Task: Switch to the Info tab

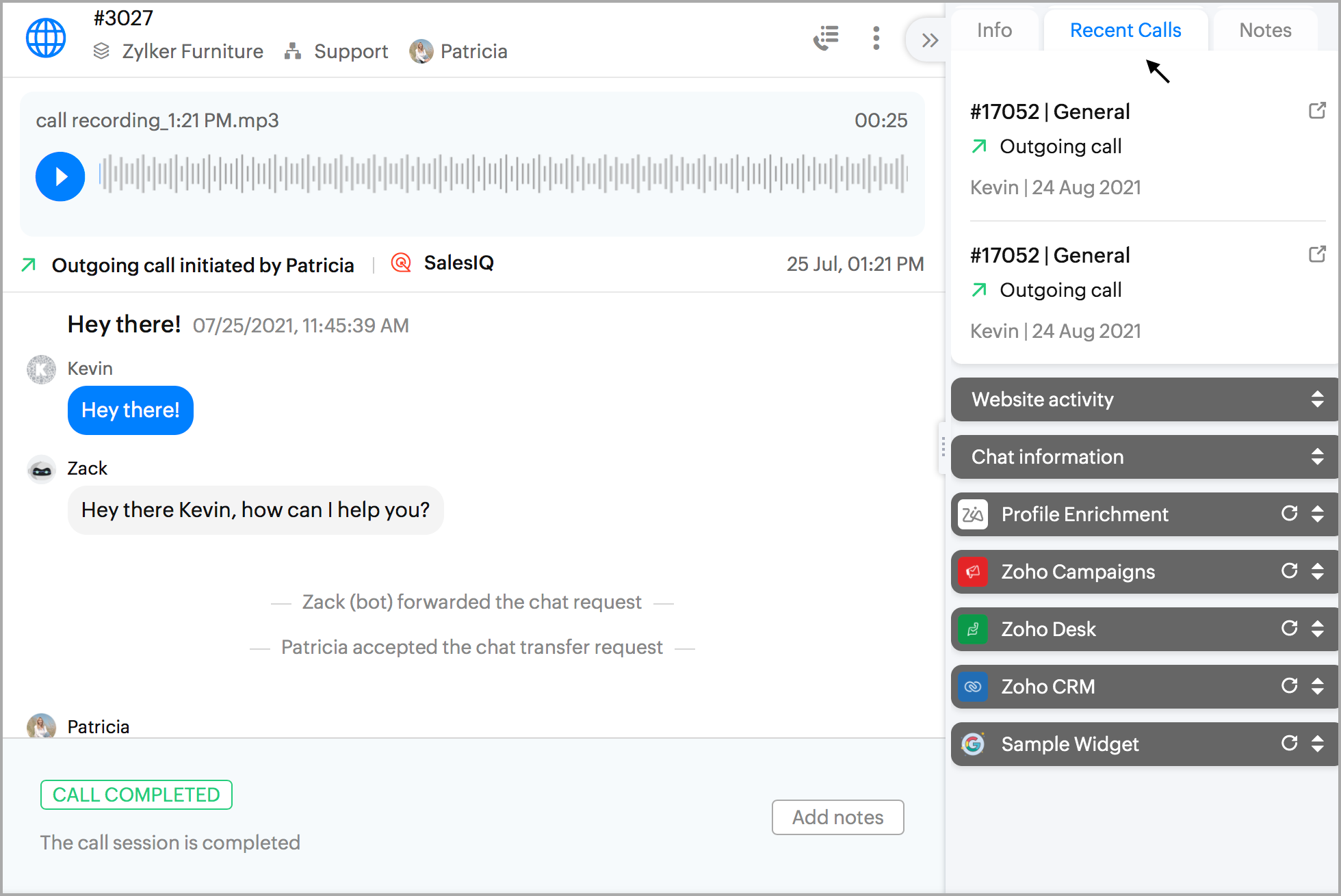Action: [994, 31]
